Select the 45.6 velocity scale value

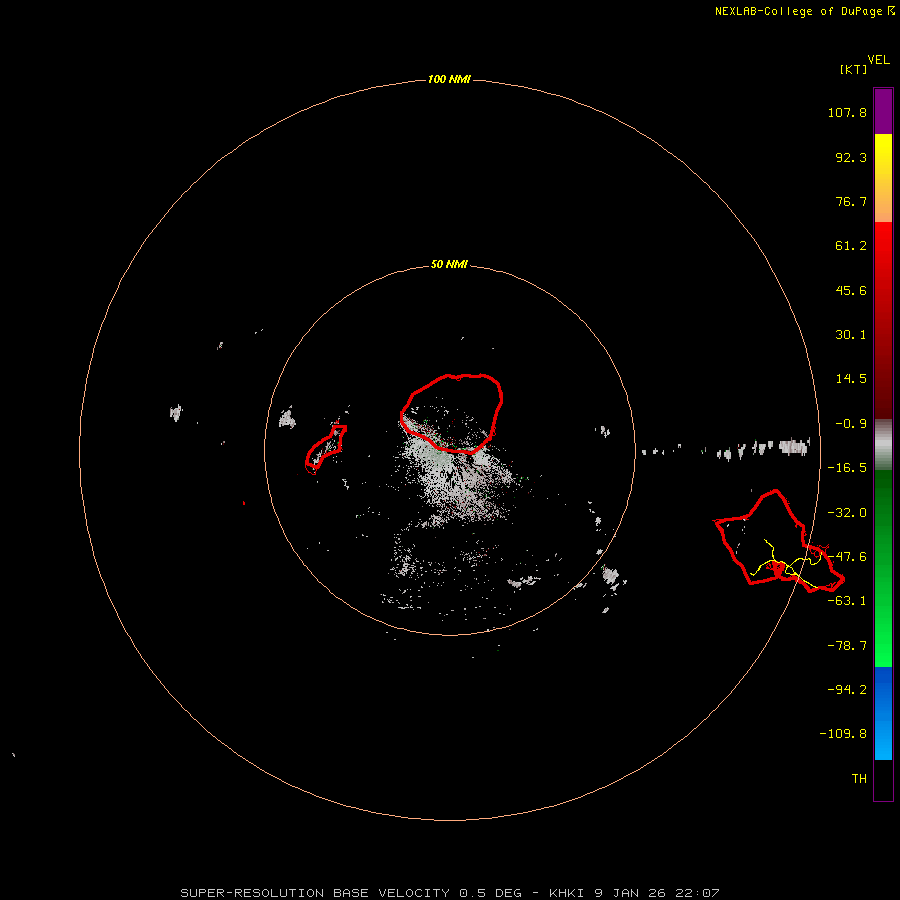click(x=851, y=290)
